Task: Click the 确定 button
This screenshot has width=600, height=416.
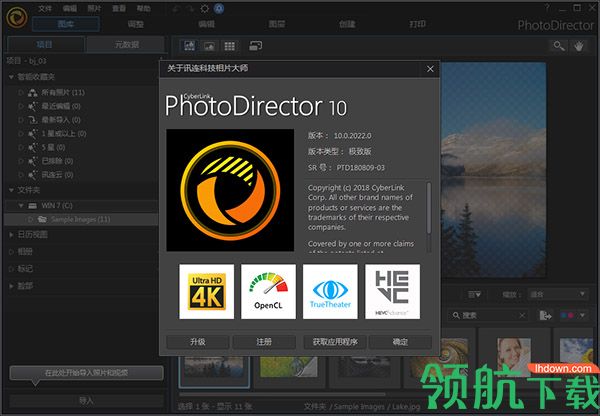Action: click(x=400, y=342)
